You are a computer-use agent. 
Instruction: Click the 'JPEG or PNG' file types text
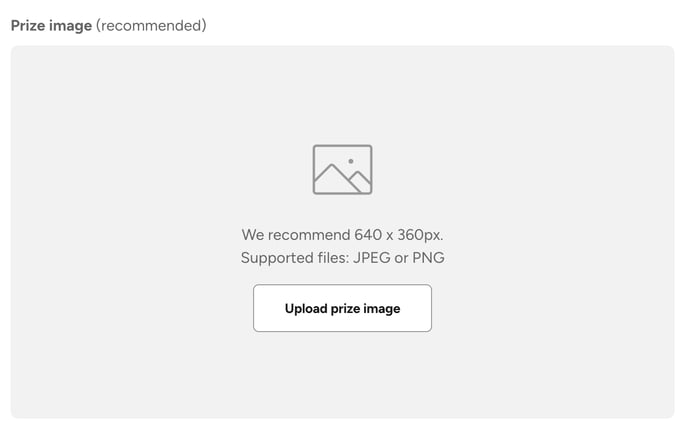[399, 258]
